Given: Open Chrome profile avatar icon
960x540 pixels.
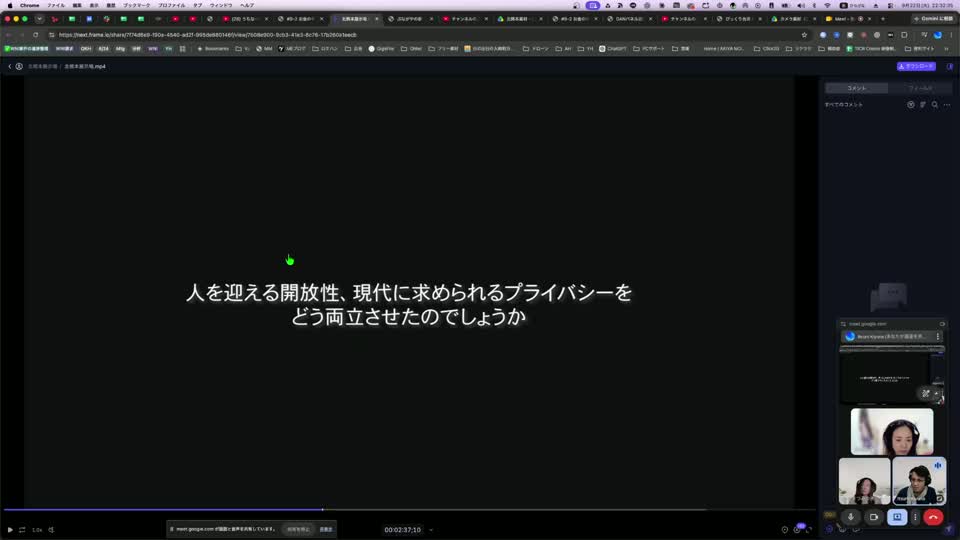Looking at the screenshot, I should pyautogui.click(x=938, y=35).
